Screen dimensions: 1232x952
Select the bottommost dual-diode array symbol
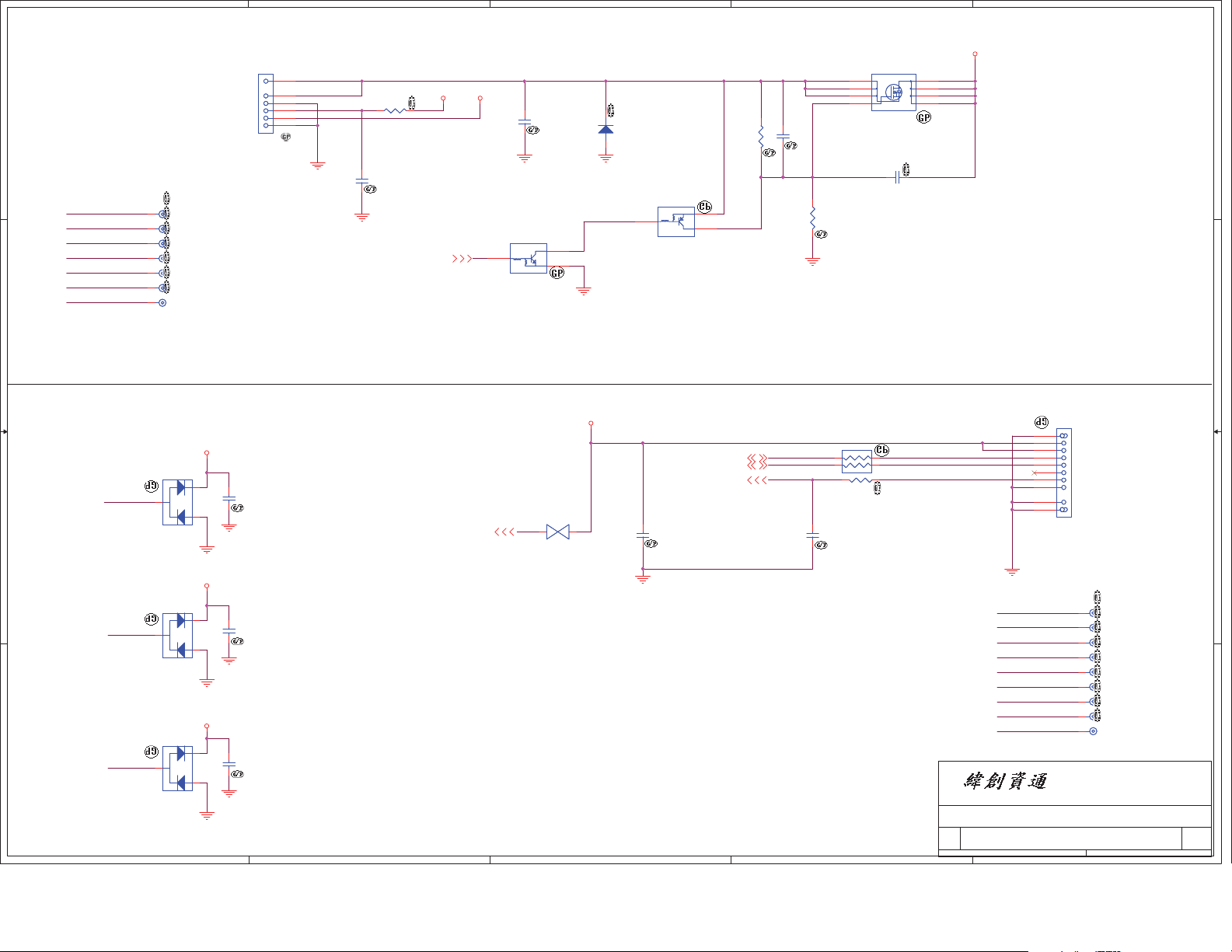coord(178,769)
